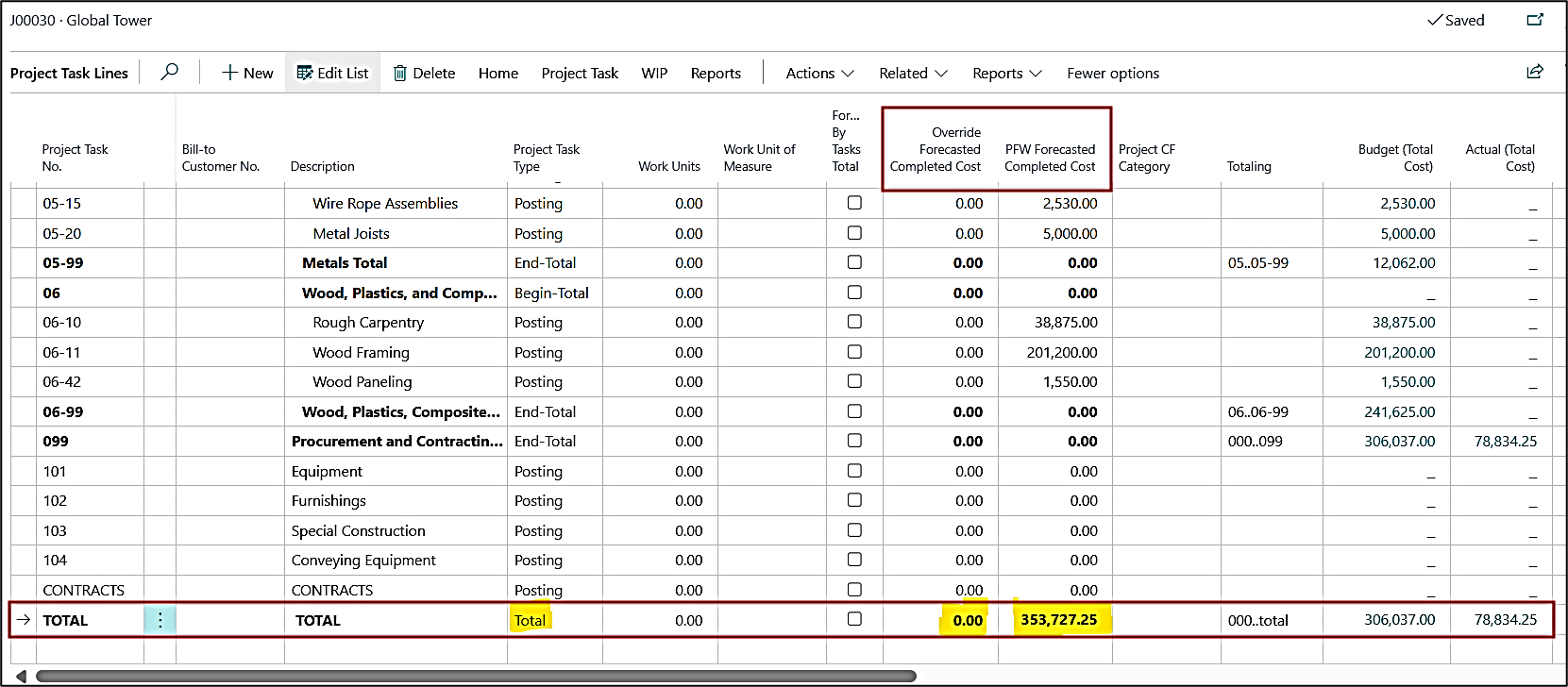The image size is (1568, 687).
Task: Check For By Tasks Total for 05-15
Action: tap(854, 203)
